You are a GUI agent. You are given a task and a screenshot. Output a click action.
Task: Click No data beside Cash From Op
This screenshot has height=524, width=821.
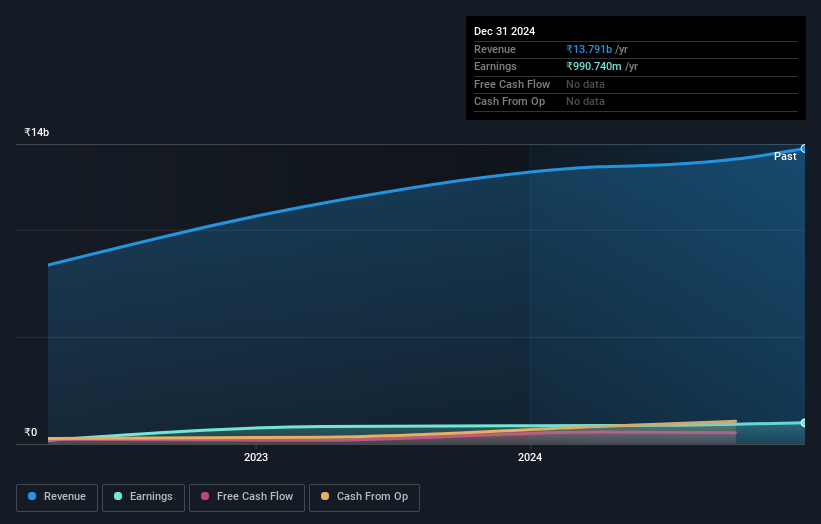pyautogui.click(x=585, y=102)
